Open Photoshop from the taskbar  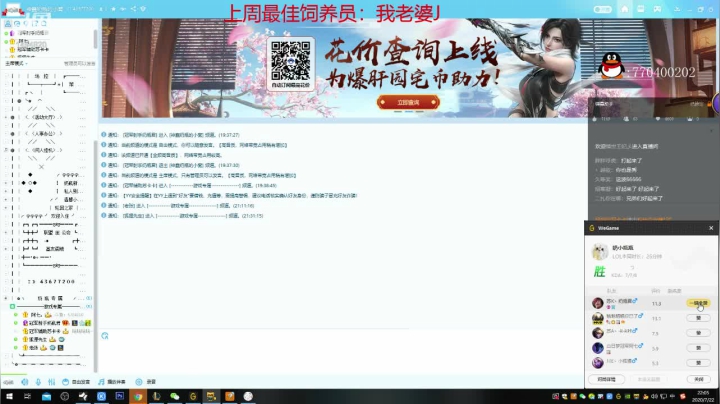pyautogui.click(x=120, y=396)
